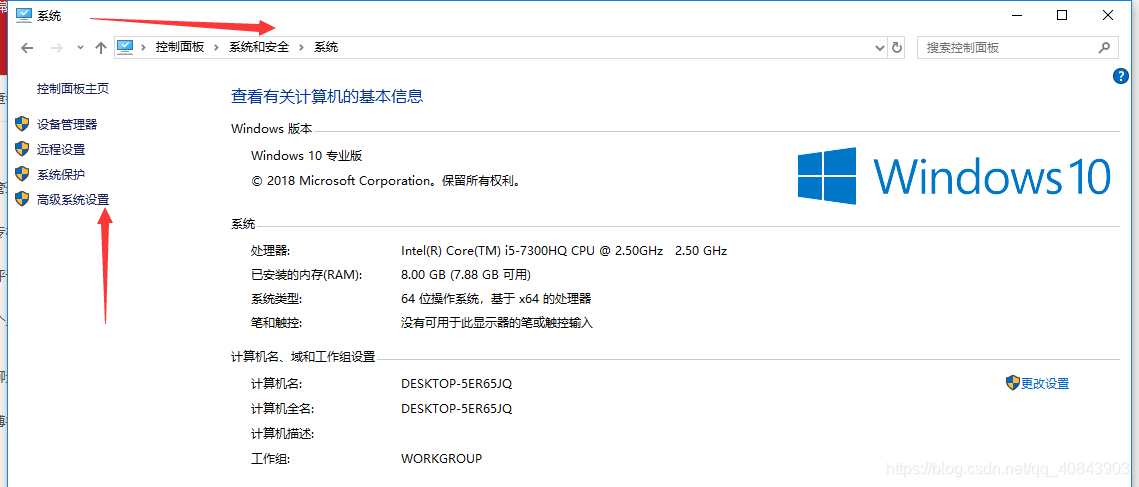Click the '64 位操作系统' system type value
Screen dimensions: 1139x487
coord(496,299)
